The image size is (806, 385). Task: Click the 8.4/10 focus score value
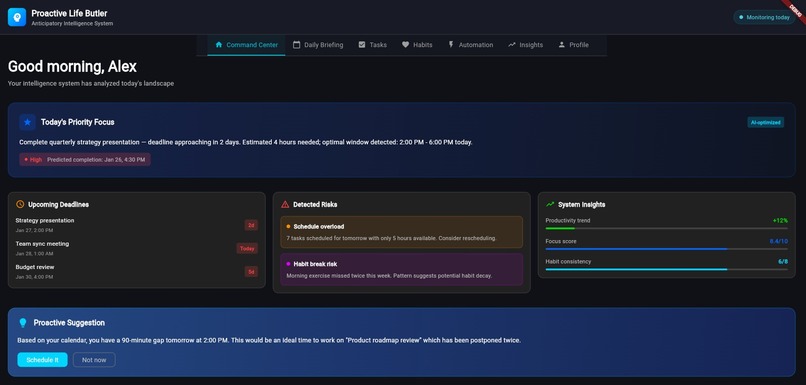pyautogui.click(x=778, y=241)
